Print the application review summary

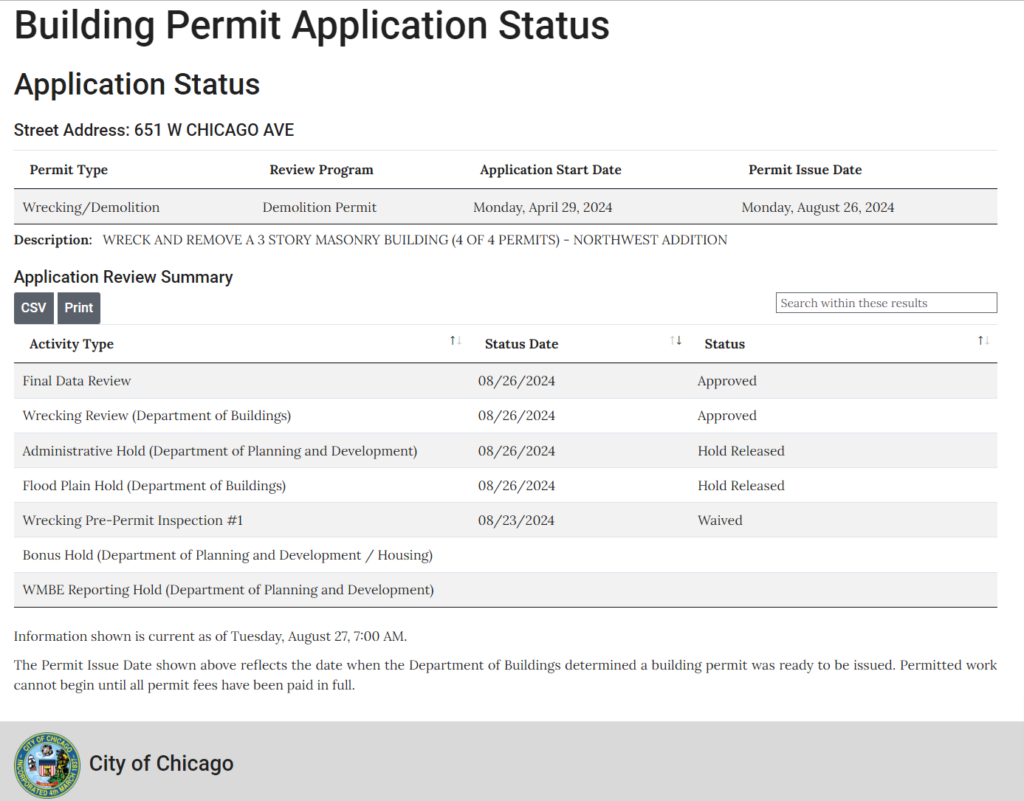coord(78,308)
